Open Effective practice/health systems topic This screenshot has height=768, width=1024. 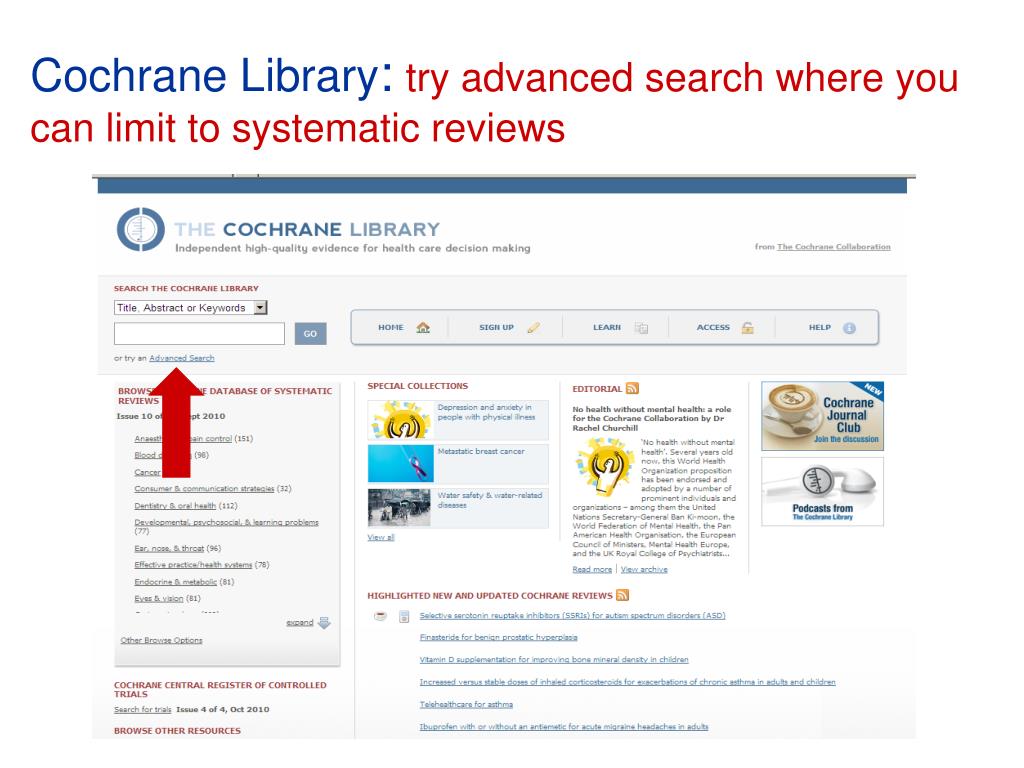click(193, 565)
